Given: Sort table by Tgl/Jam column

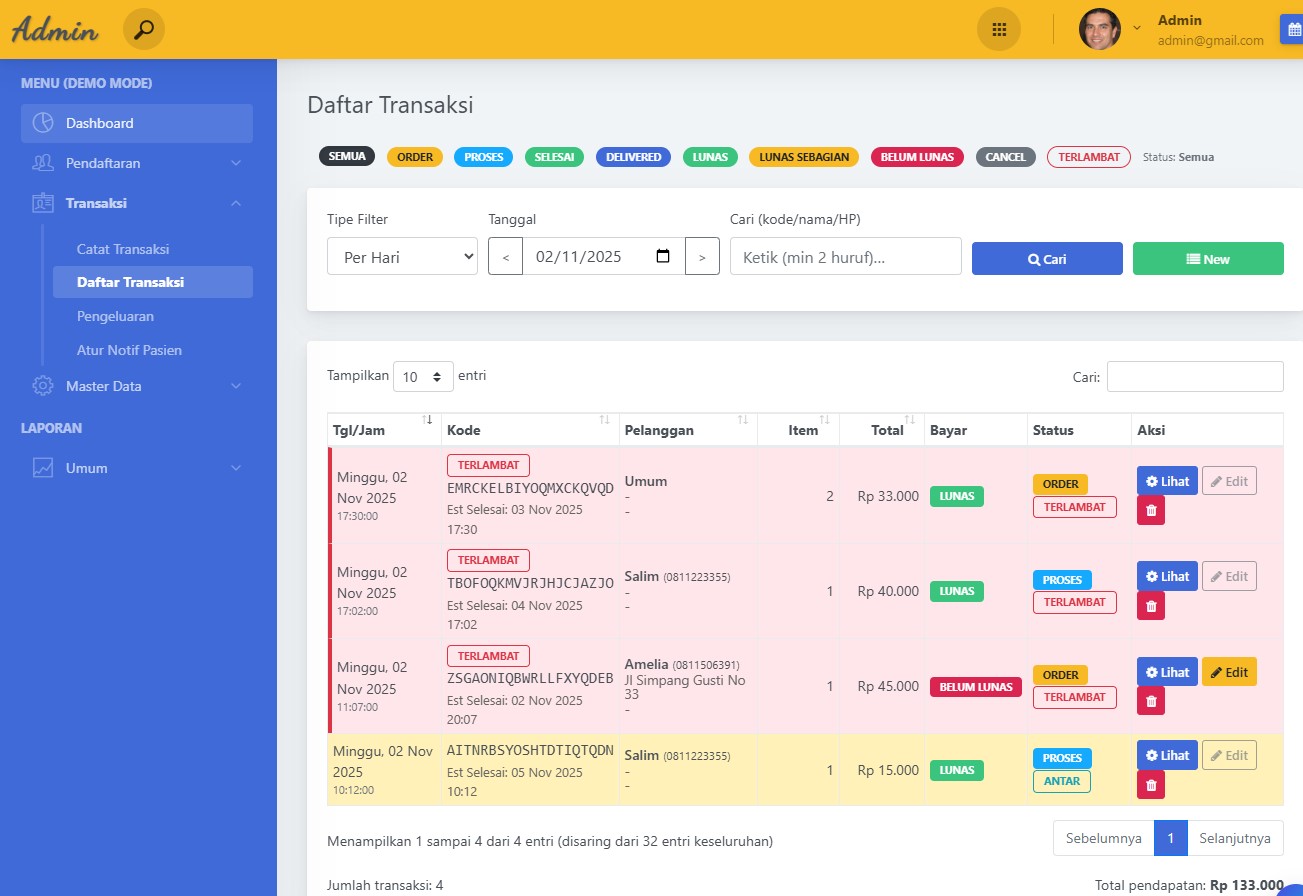Looking at the screenshot, I should point(384,430).
